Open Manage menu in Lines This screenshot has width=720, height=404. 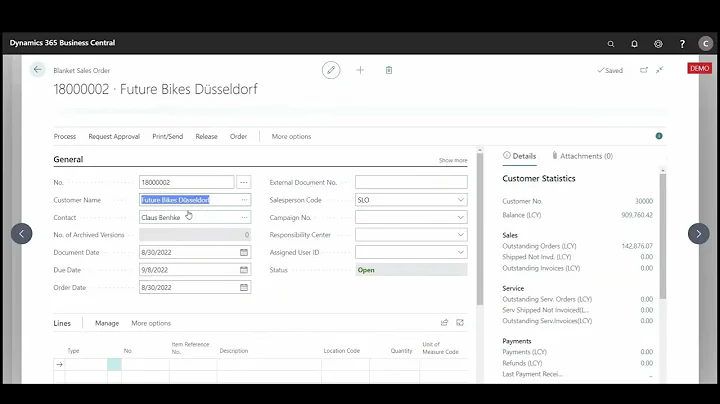point(107,323)
